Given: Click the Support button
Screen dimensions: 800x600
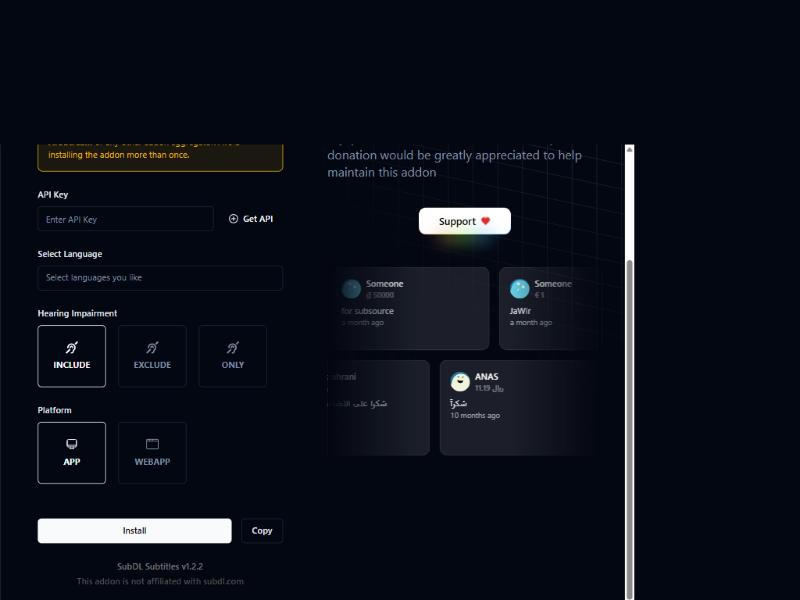Looking at the screenshot, I should point(465,221).
